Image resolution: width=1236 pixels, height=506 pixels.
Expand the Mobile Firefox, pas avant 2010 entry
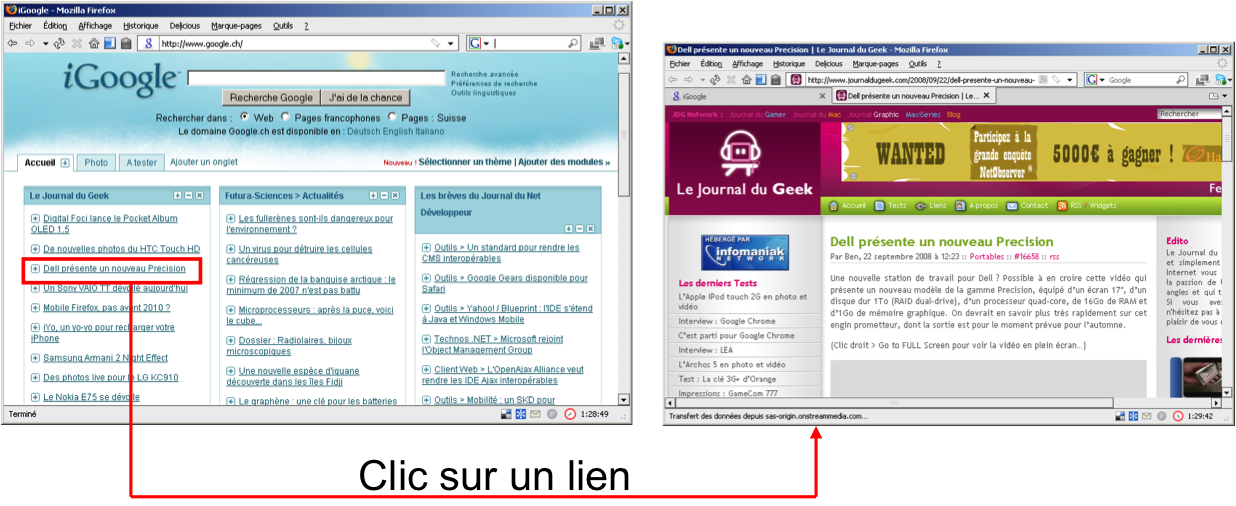(35, 308)
